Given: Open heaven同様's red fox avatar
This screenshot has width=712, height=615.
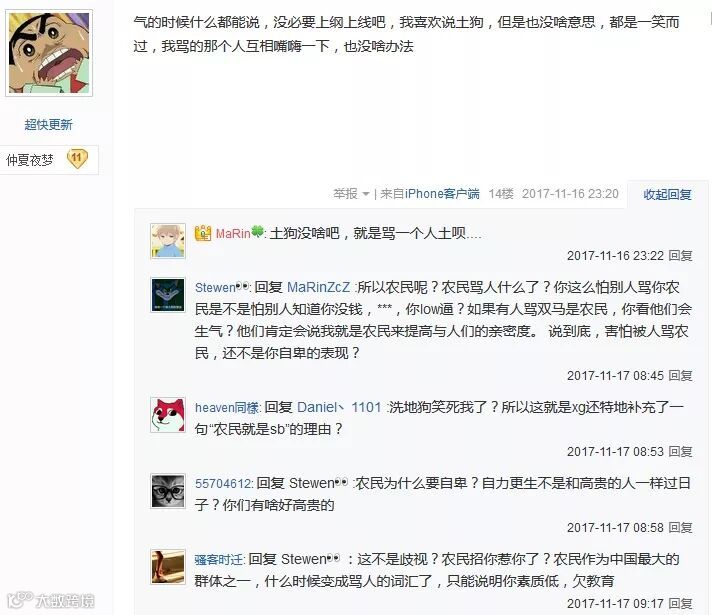Looking at the screenshot, I should pos(168,415).
